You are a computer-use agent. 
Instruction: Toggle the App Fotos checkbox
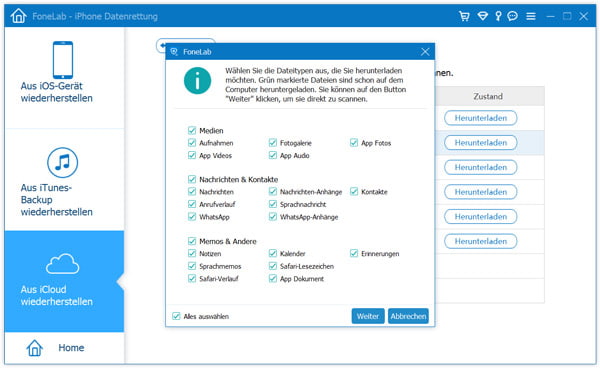354,143
